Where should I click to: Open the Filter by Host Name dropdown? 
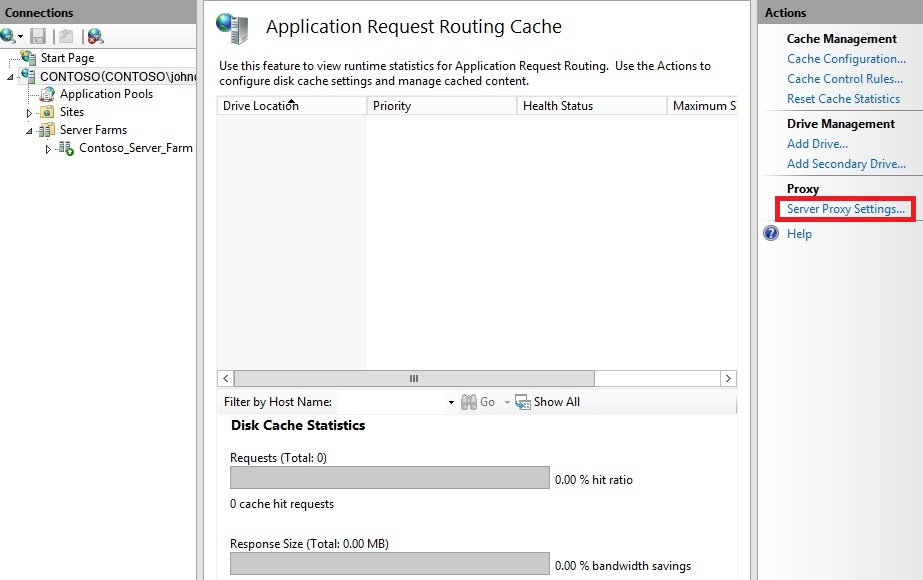click(x=452, y=402)
